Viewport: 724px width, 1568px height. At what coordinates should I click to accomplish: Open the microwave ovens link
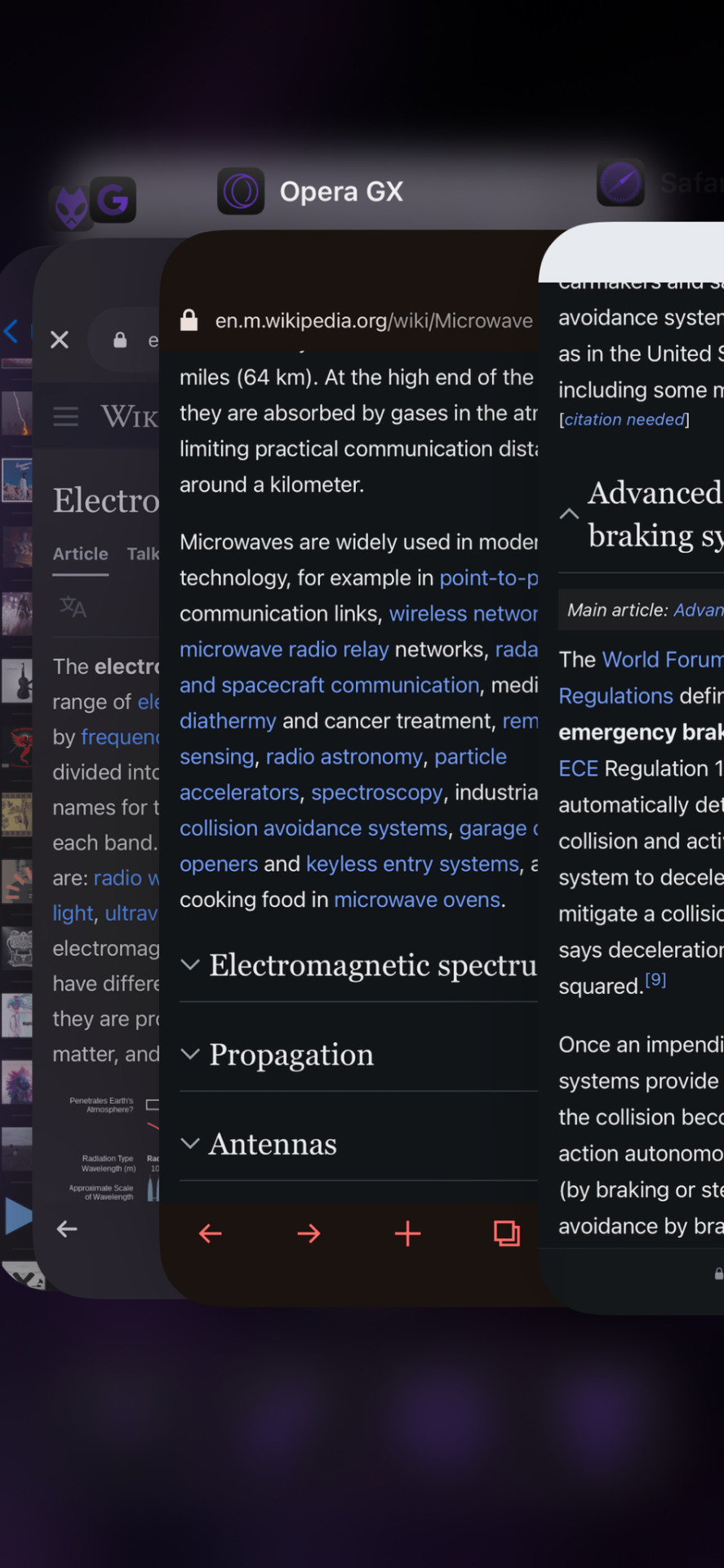[417, 899]
